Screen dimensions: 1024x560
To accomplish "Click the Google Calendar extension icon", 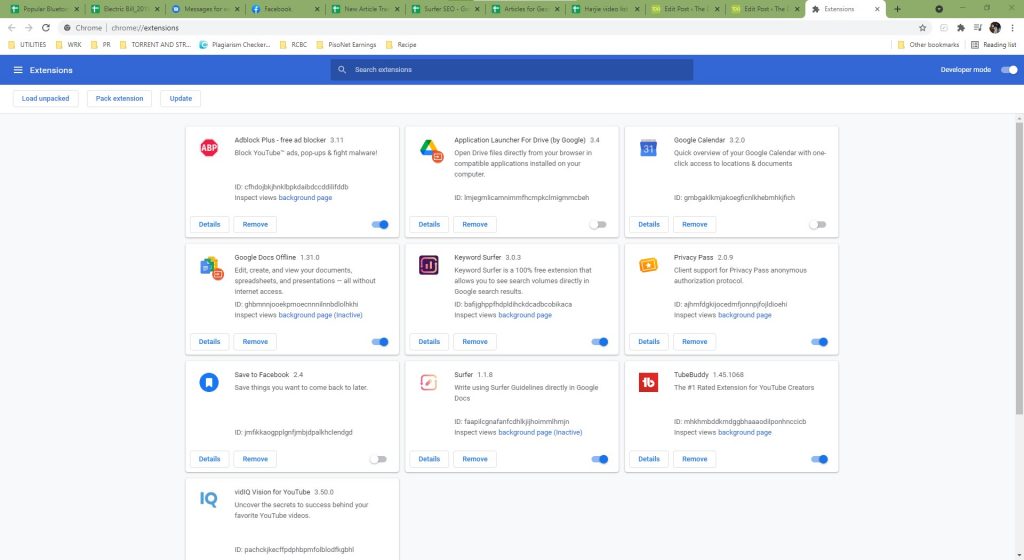I will point(648,148).
